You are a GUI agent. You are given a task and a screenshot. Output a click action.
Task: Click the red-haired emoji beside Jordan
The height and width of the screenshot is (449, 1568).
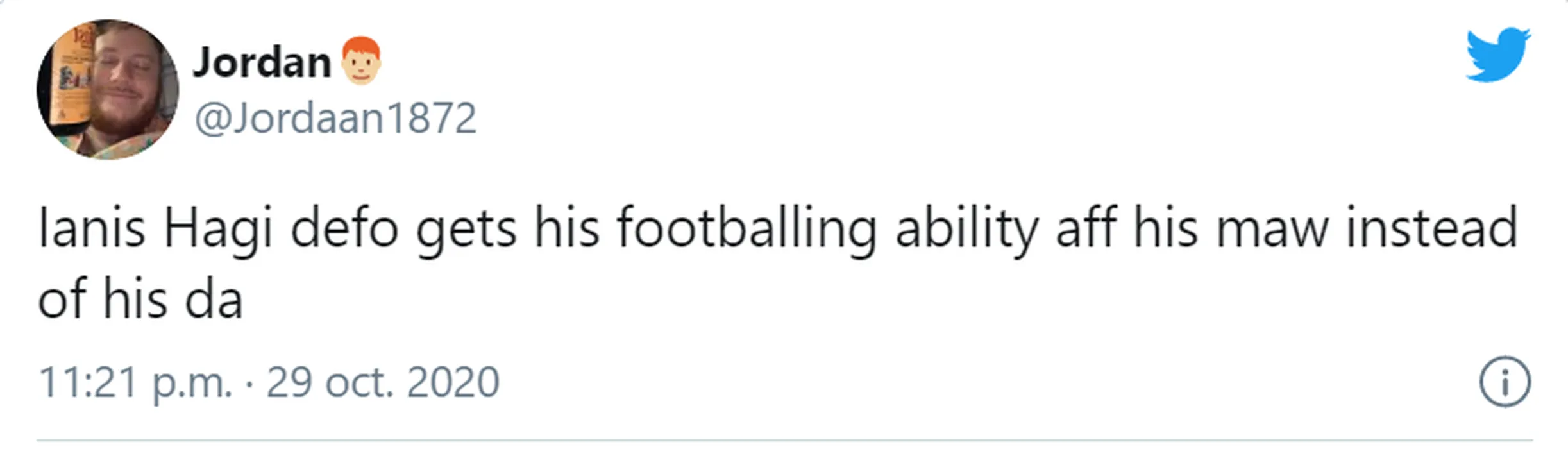(x=360, y=60)
